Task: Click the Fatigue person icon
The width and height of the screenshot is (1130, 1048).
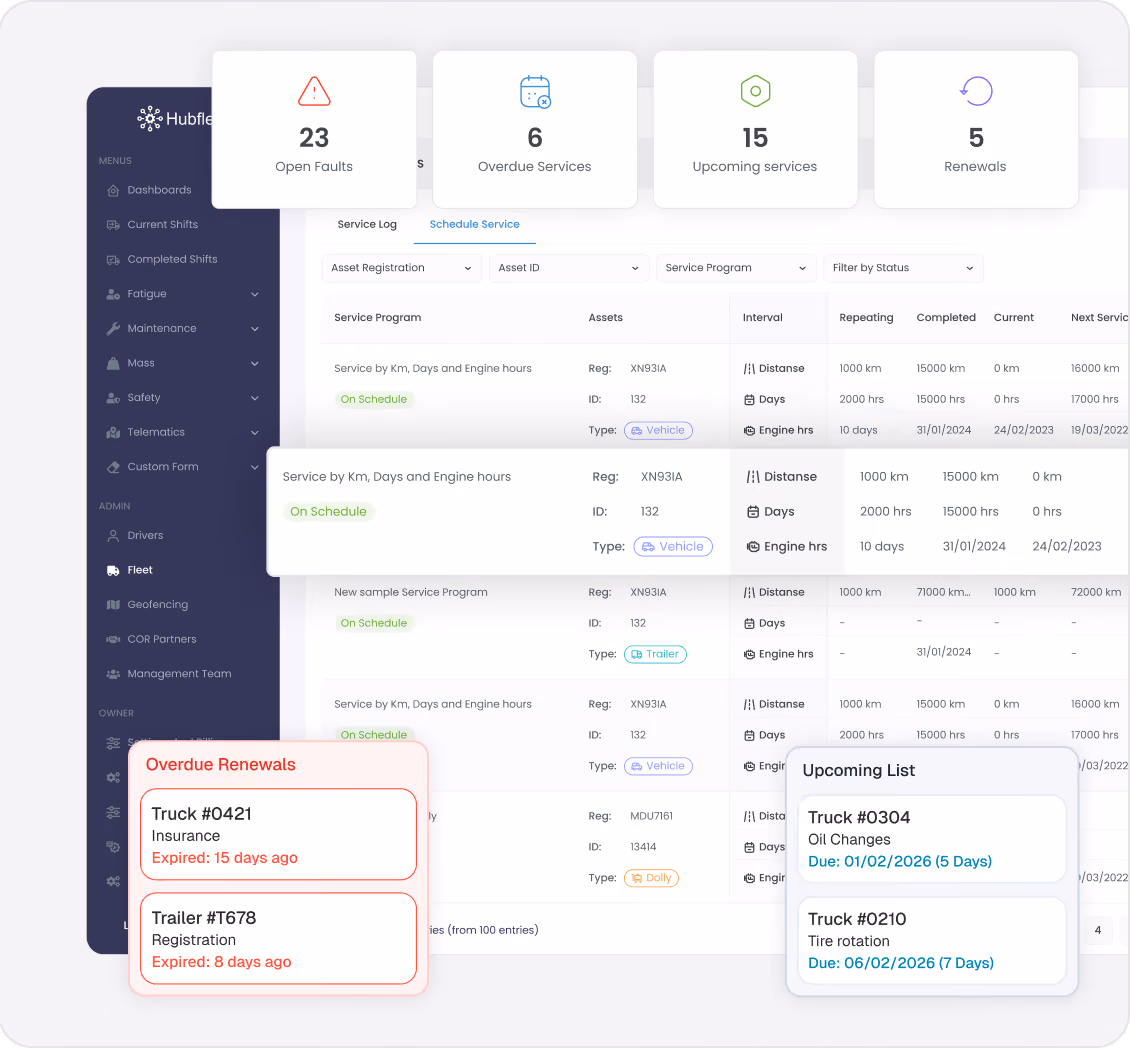Action: [x=113, y=294]
